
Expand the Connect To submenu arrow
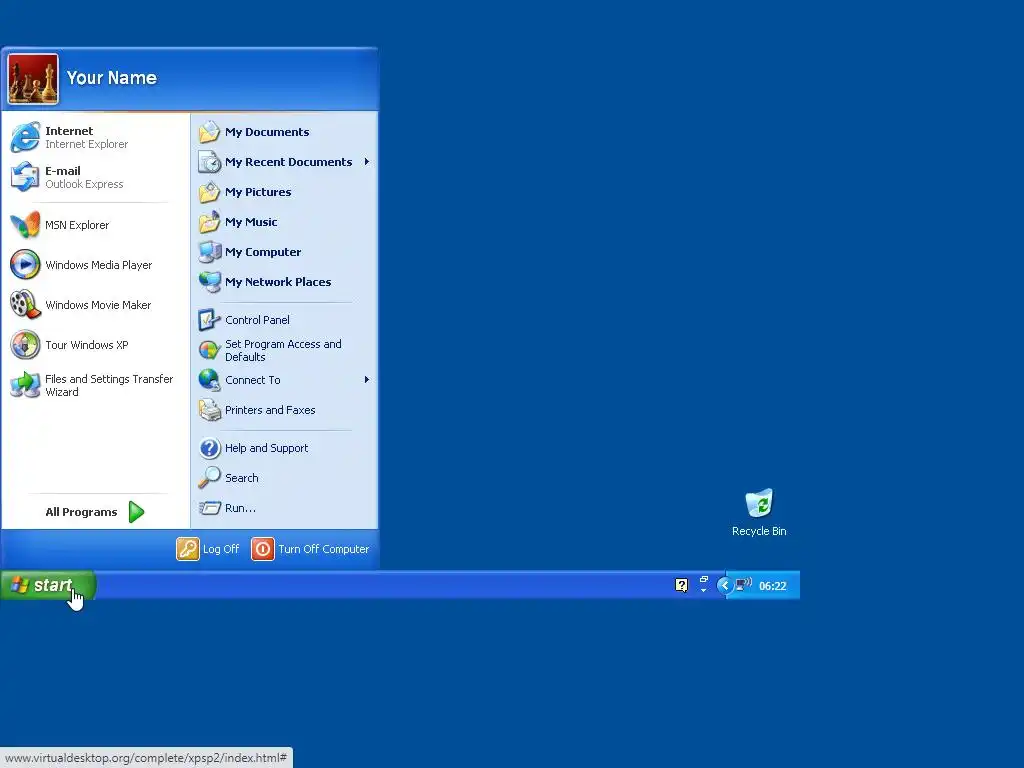pos(367,379)
